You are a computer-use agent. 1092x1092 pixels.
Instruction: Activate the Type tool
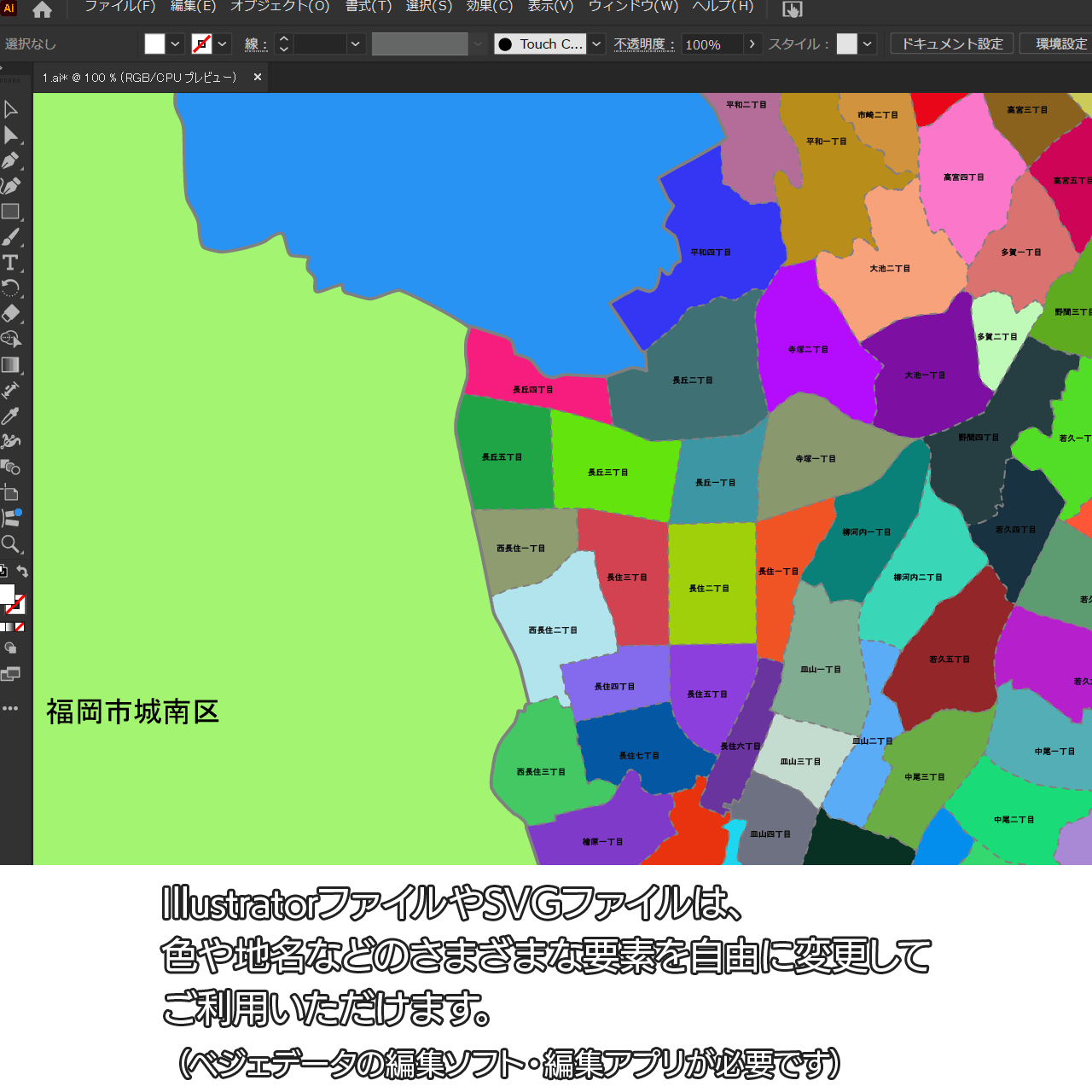11,263
